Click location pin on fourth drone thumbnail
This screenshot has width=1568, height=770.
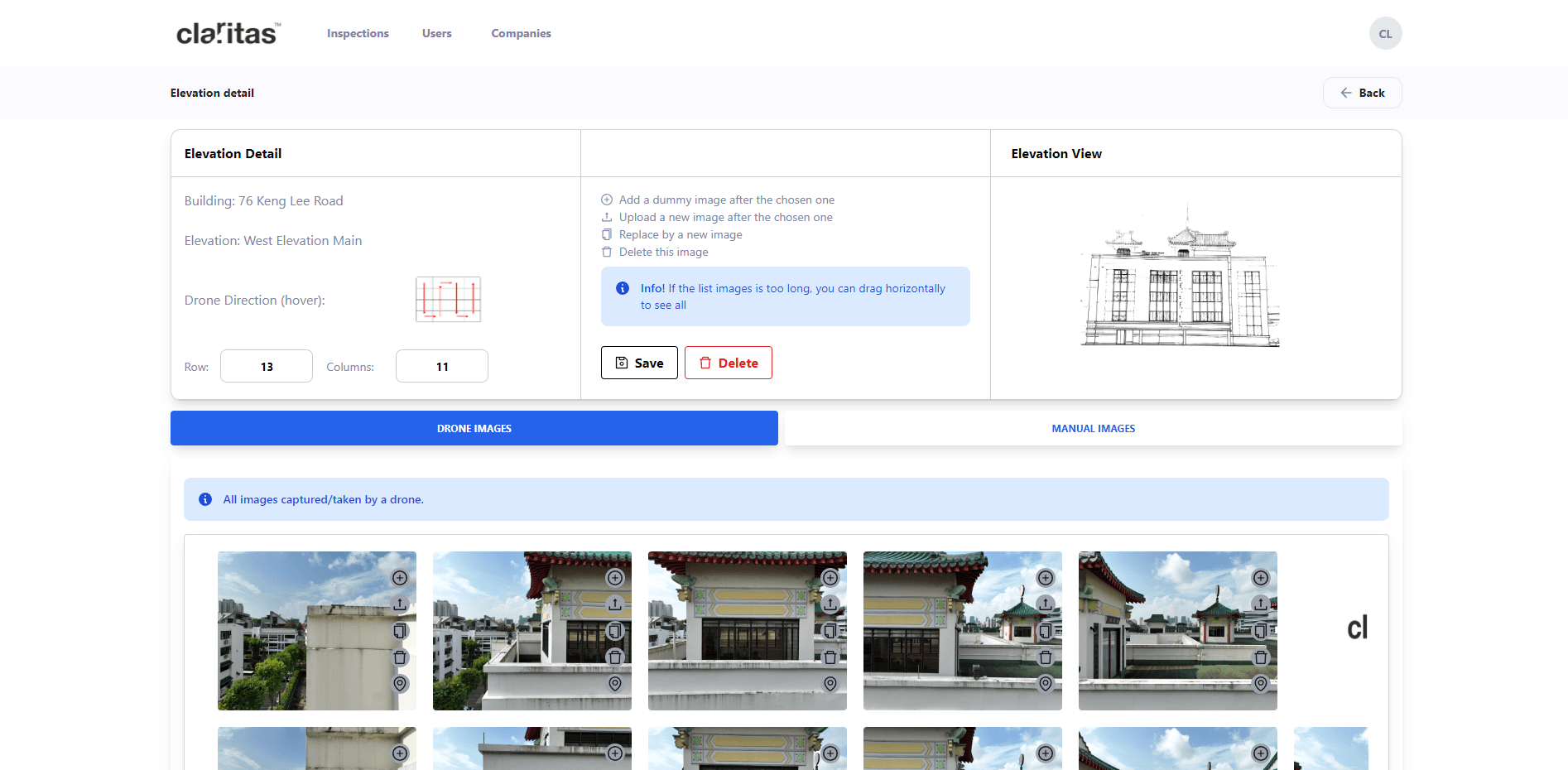1046,684
